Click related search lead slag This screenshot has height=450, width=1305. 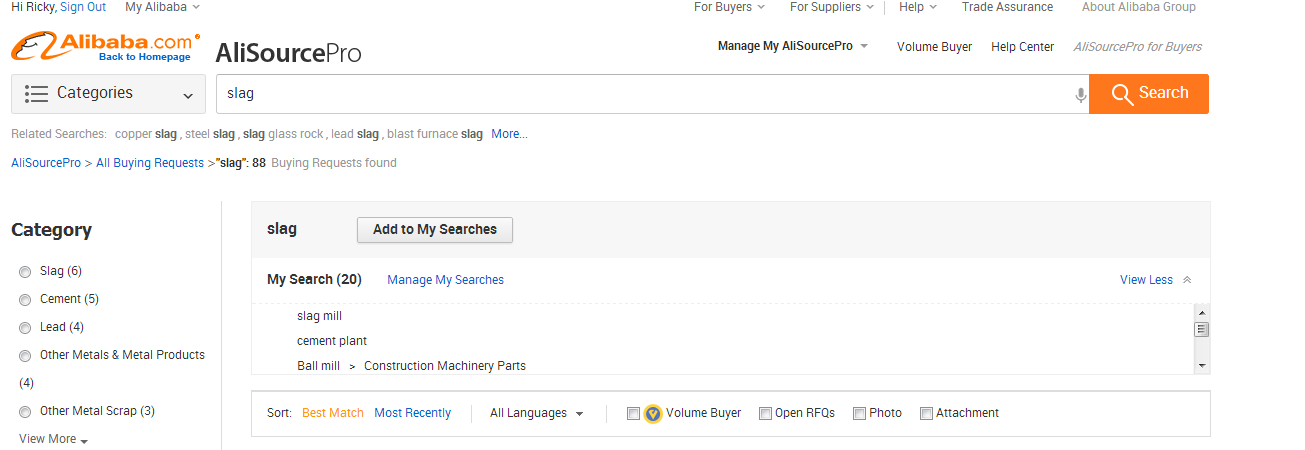(x=355, y=134)
